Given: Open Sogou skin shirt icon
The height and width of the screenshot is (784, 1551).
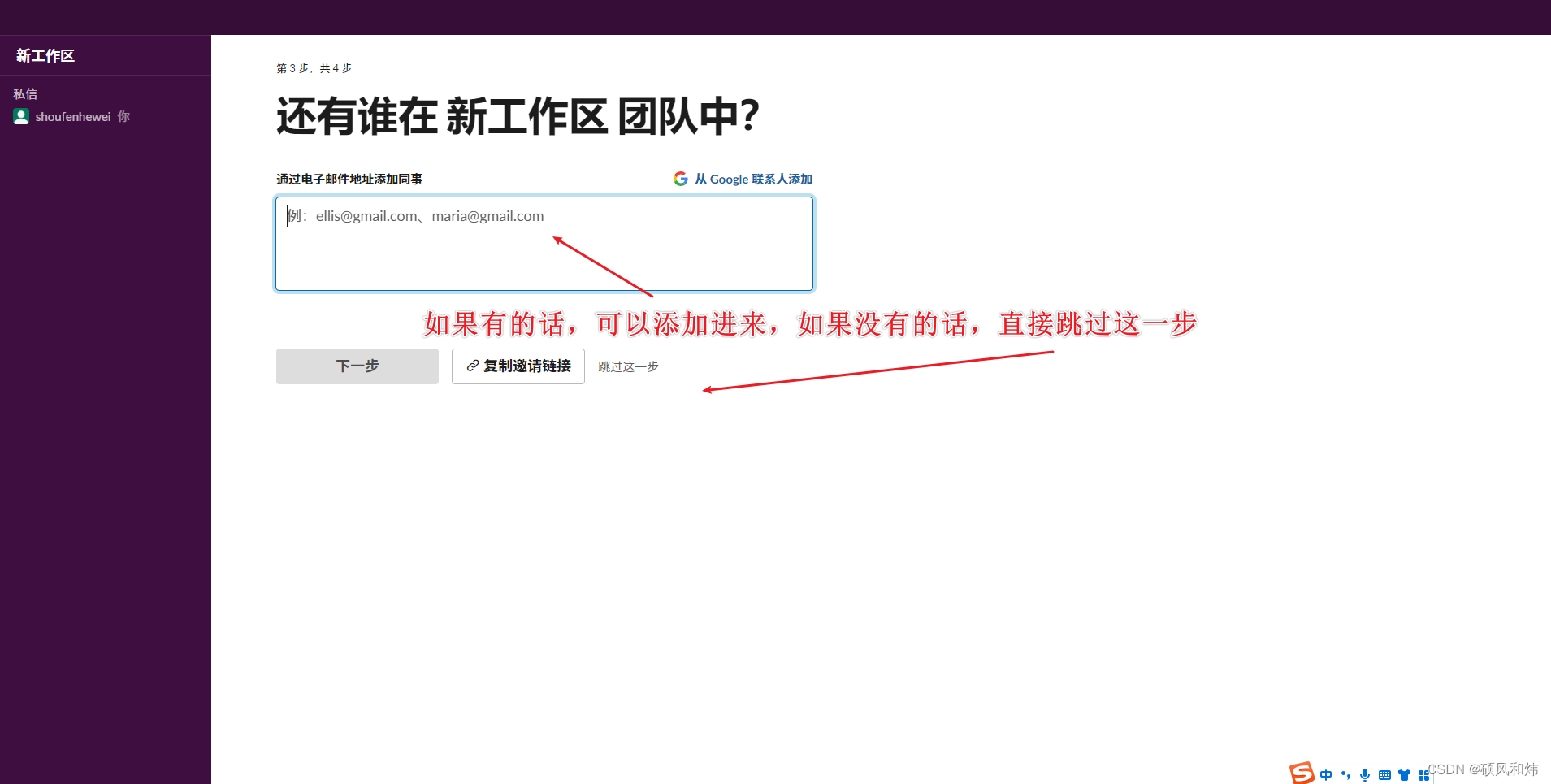Looking at the screenshot, I should (x=1404, y=775).
